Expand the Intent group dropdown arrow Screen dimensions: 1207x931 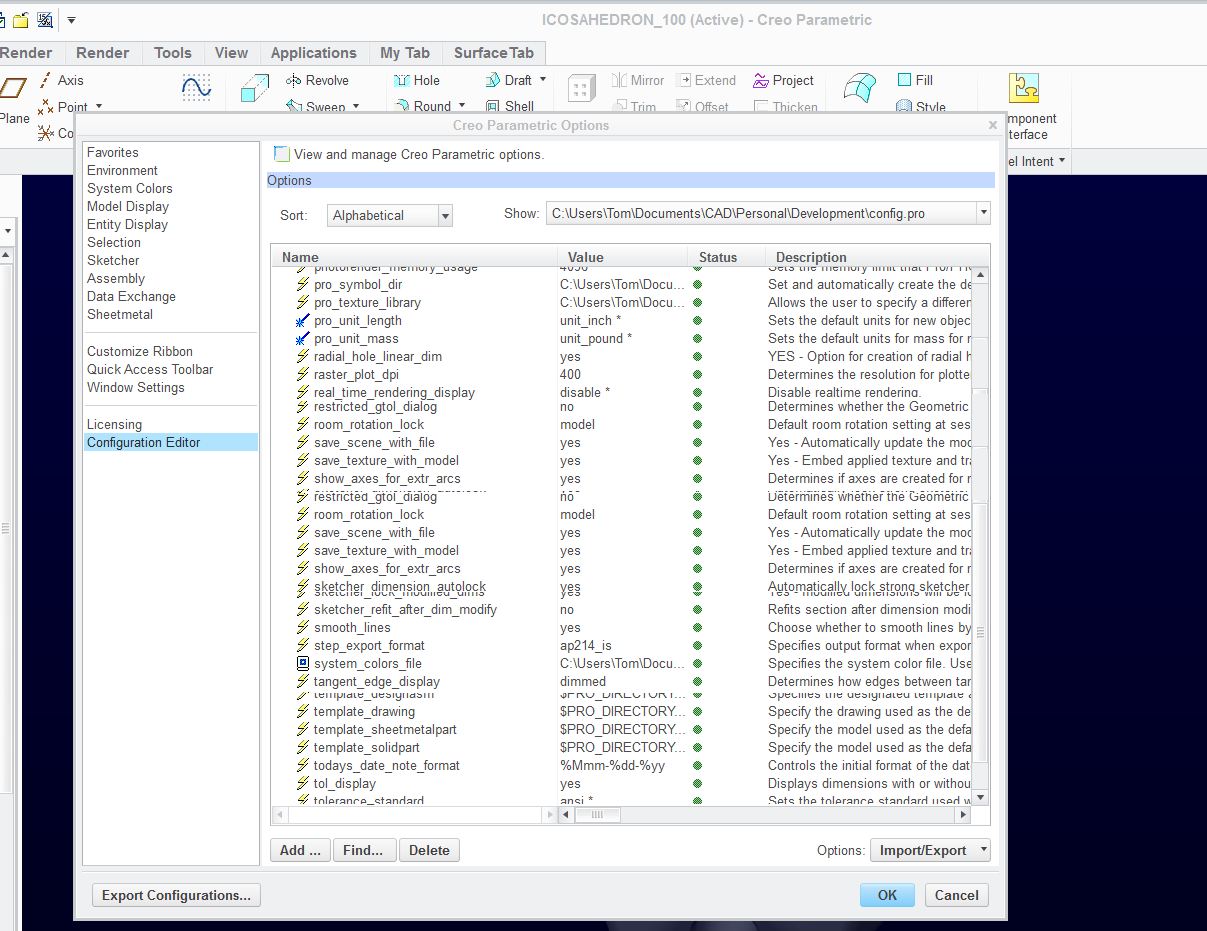click(1061, 161)
